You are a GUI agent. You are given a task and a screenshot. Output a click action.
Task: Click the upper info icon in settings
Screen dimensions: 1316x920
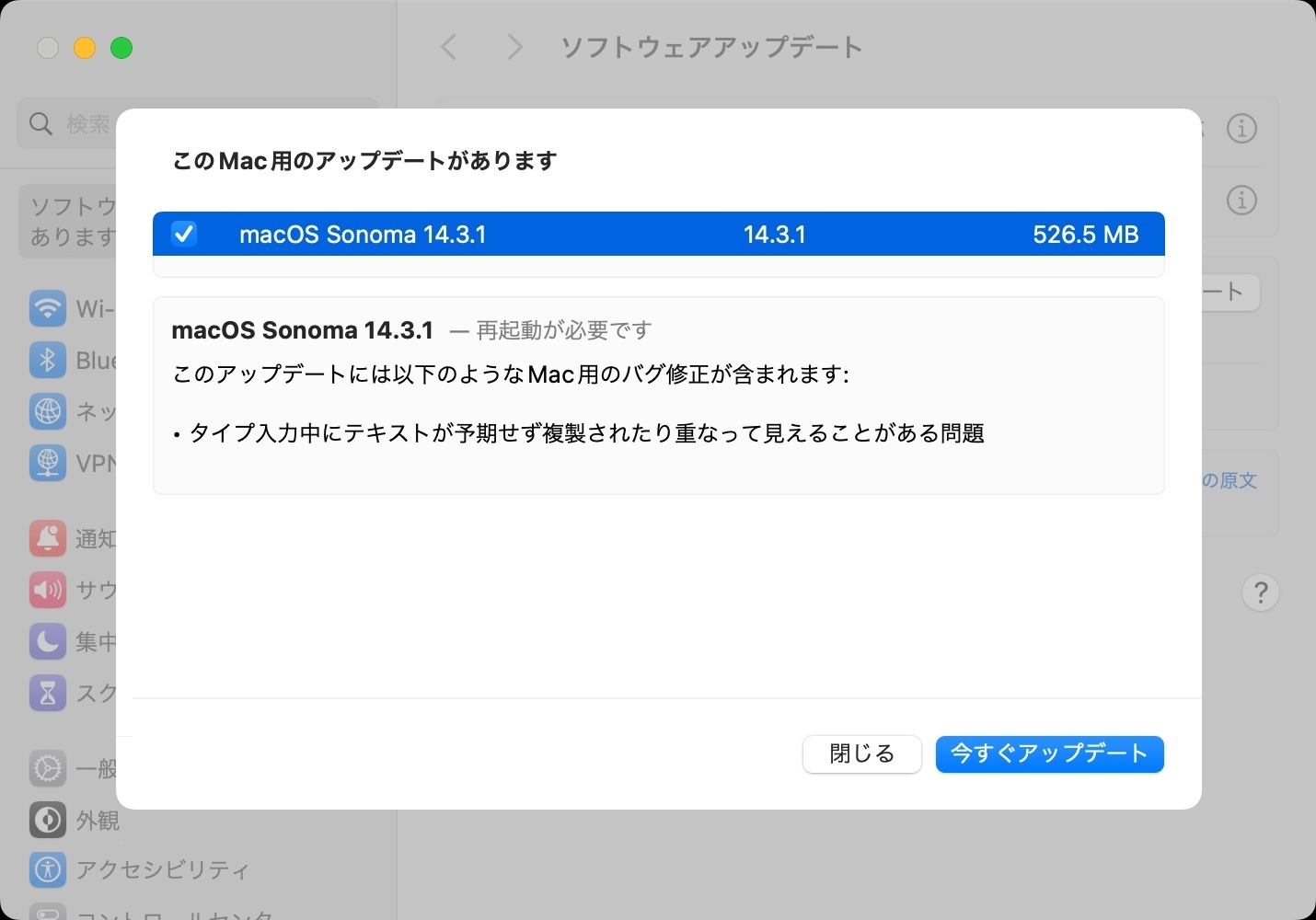pos(1241,129)
